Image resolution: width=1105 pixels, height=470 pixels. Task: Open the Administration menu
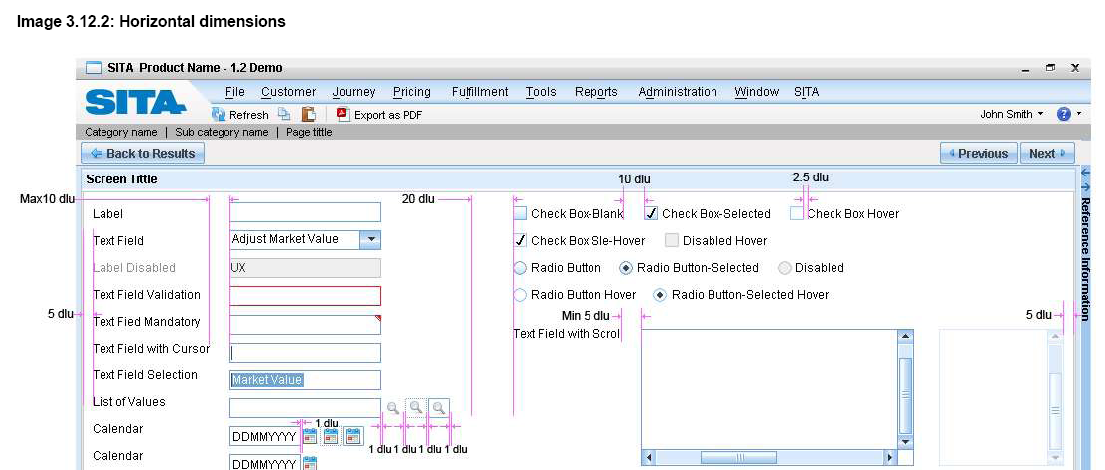point(677,92)
